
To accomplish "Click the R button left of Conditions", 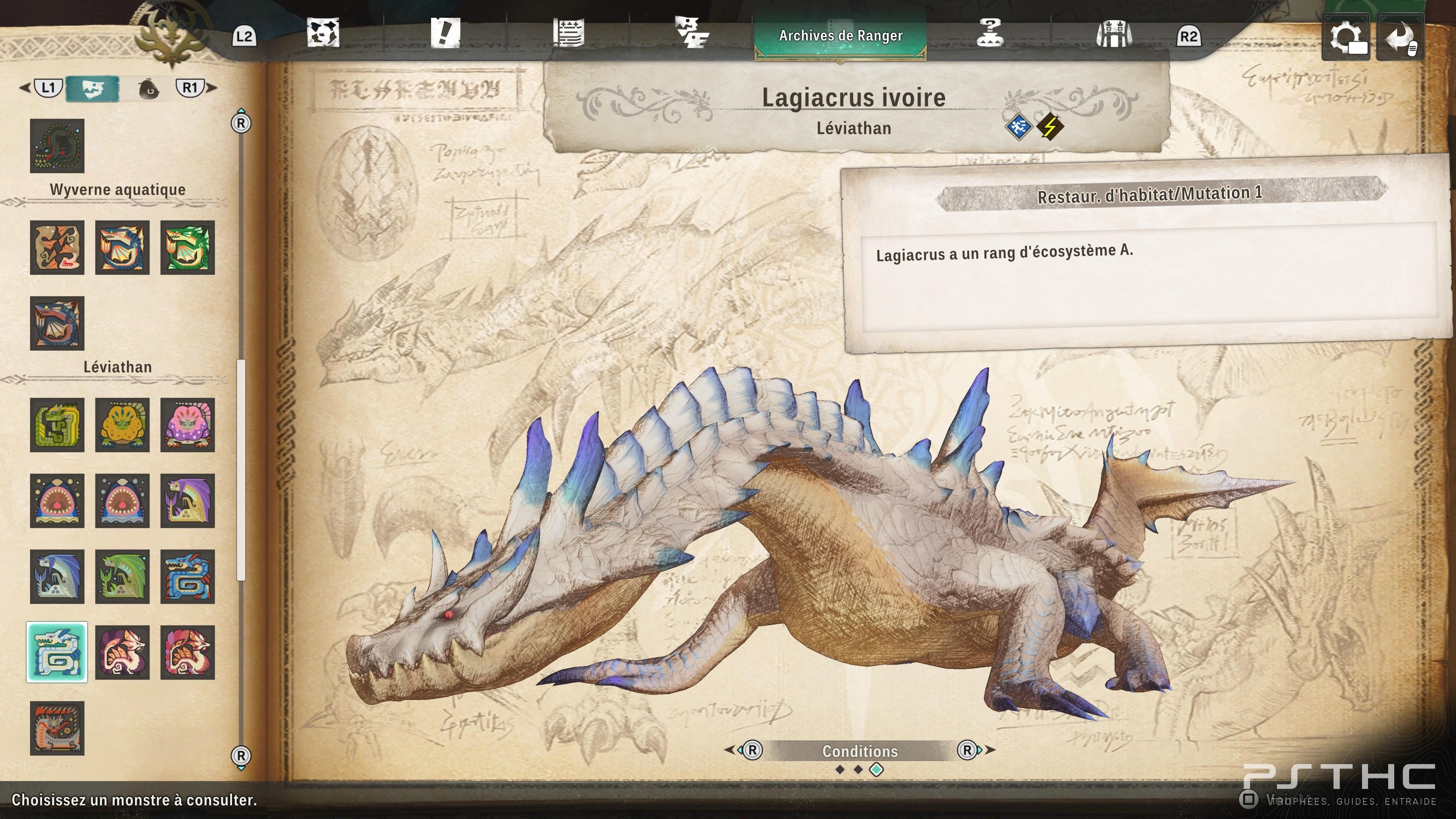I will coord(752,750).
